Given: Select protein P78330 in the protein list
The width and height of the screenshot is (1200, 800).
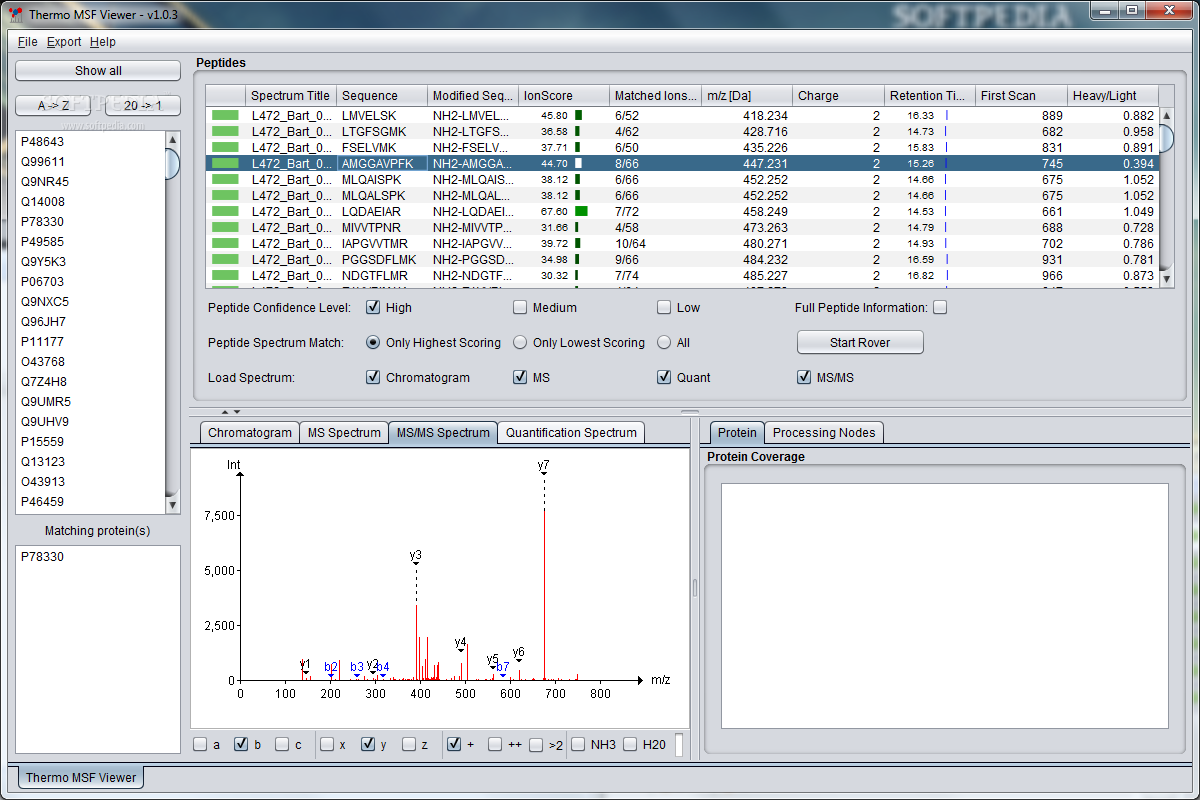Looking at the screenshot, I should pos(90,222).
